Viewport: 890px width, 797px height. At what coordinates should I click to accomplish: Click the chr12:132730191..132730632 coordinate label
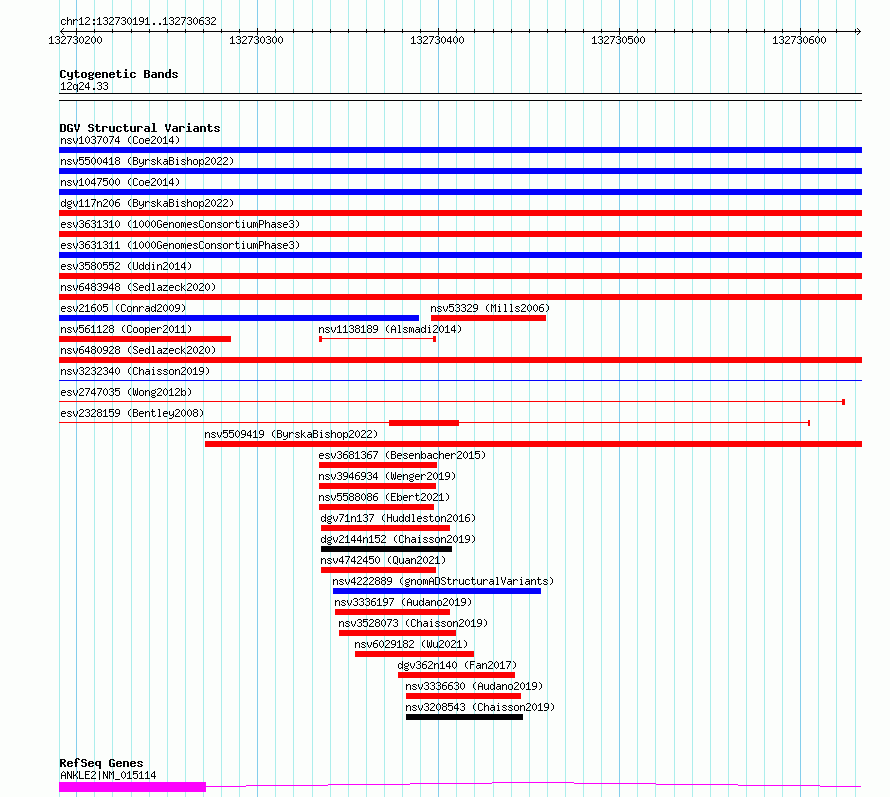tap(138, 21)
